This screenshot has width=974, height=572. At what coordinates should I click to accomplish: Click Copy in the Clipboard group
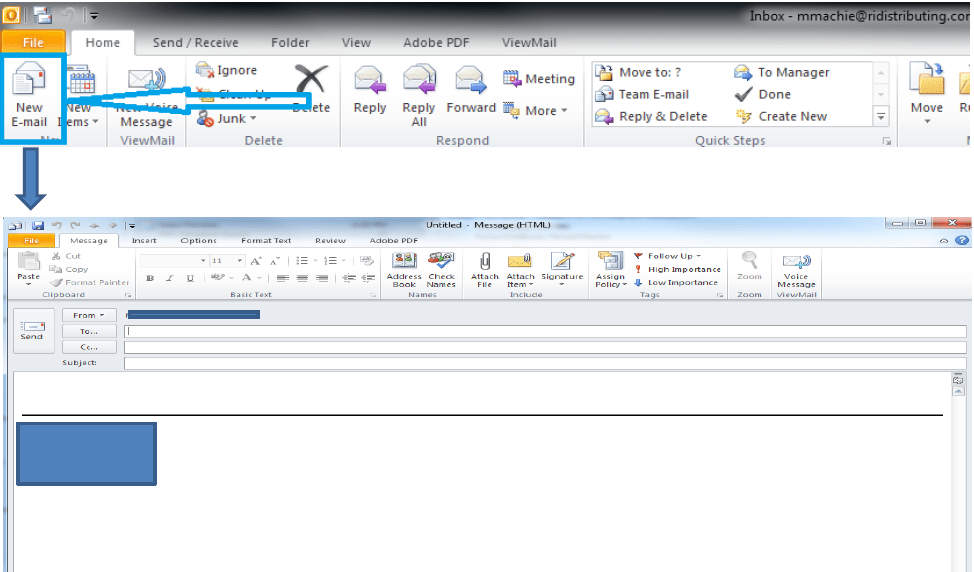(x=69, y=269)
